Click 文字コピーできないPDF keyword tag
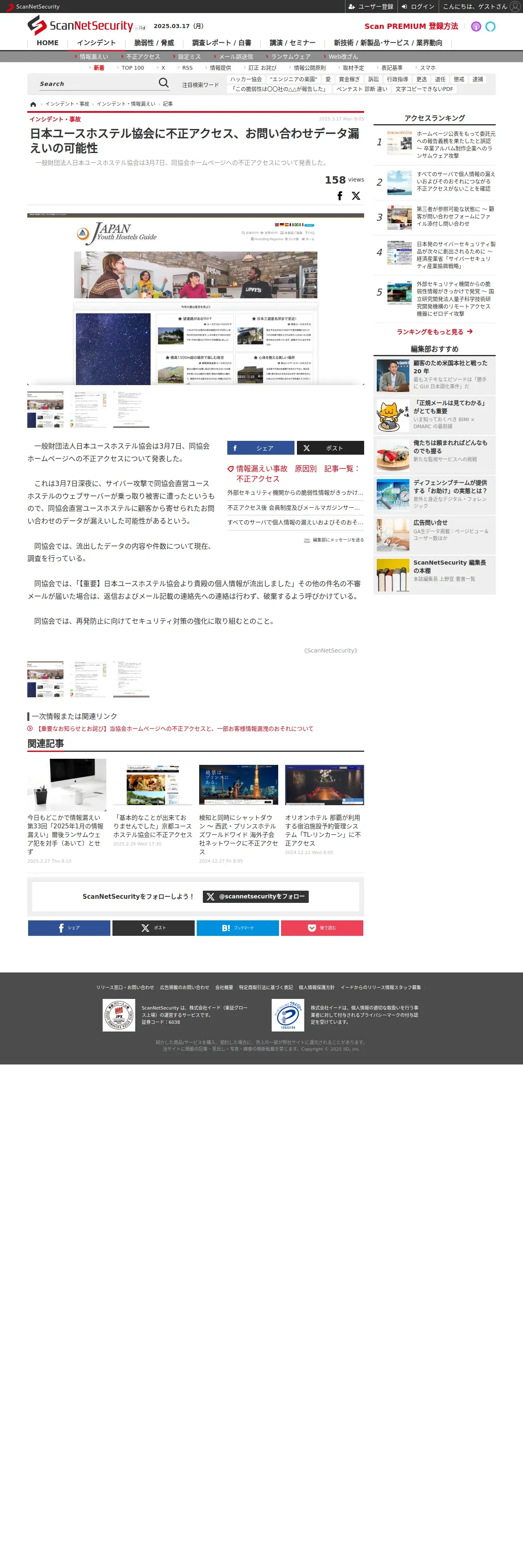The height and width of the screenshot is (1568, 523). click(424, 89)
